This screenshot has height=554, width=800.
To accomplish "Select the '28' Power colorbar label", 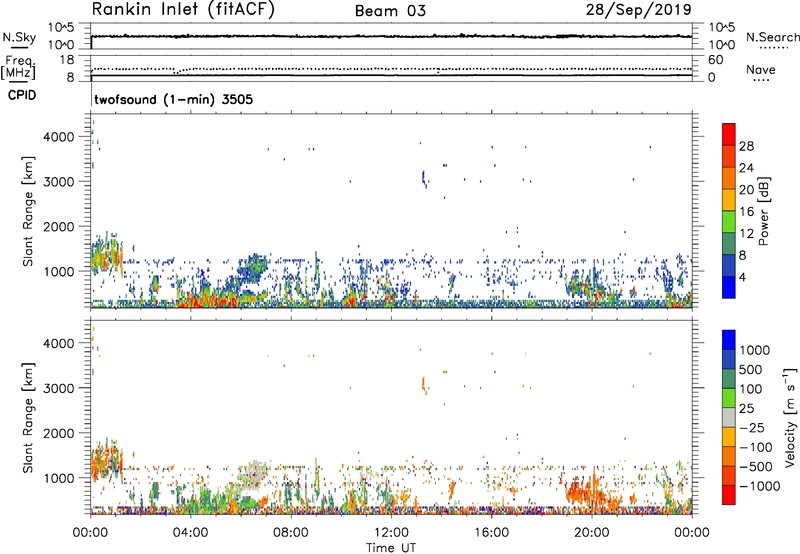I will [x=746, y=146].
